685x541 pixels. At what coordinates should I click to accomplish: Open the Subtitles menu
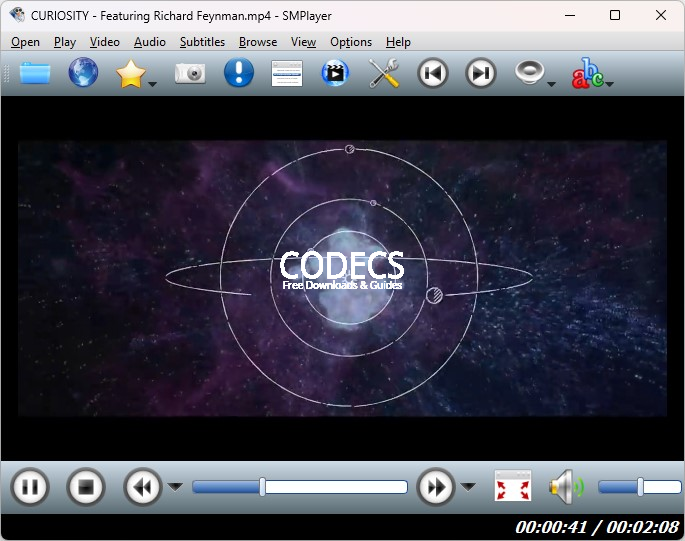click(202, 42)
